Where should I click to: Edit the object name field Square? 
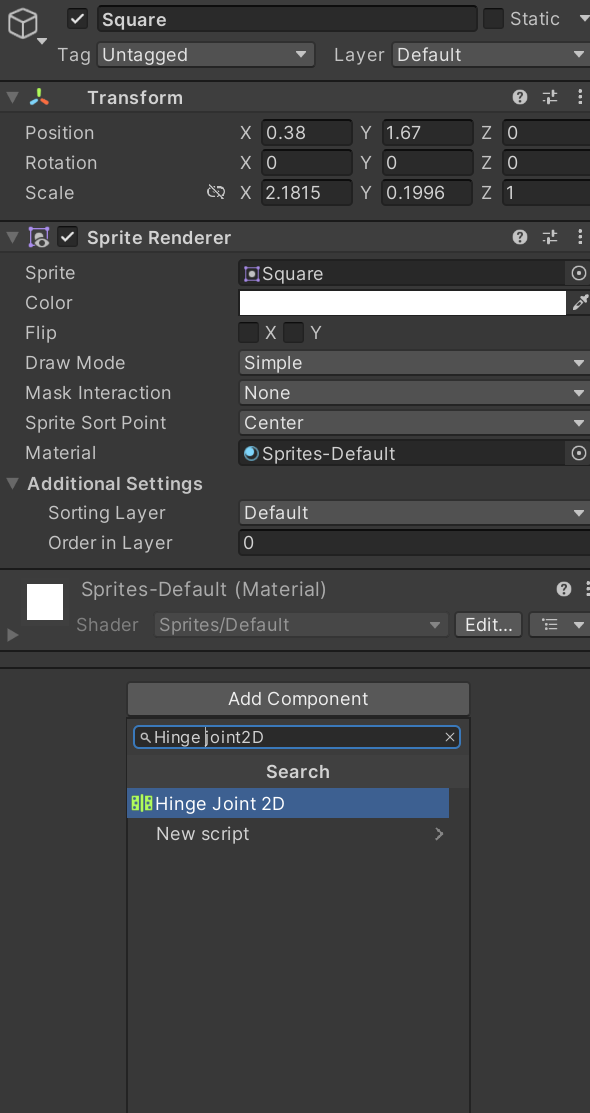coord(287,19)
